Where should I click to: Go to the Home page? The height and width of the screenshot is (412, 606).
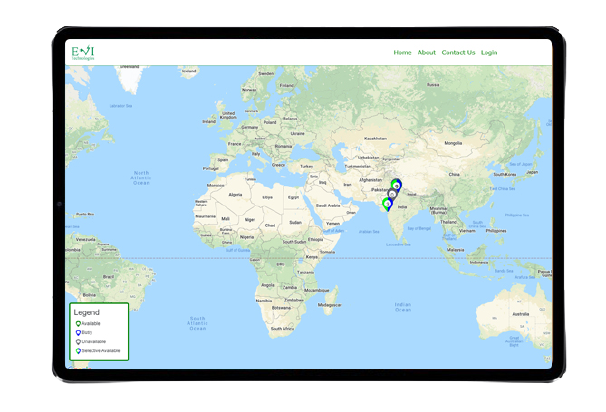pos(402,52)
